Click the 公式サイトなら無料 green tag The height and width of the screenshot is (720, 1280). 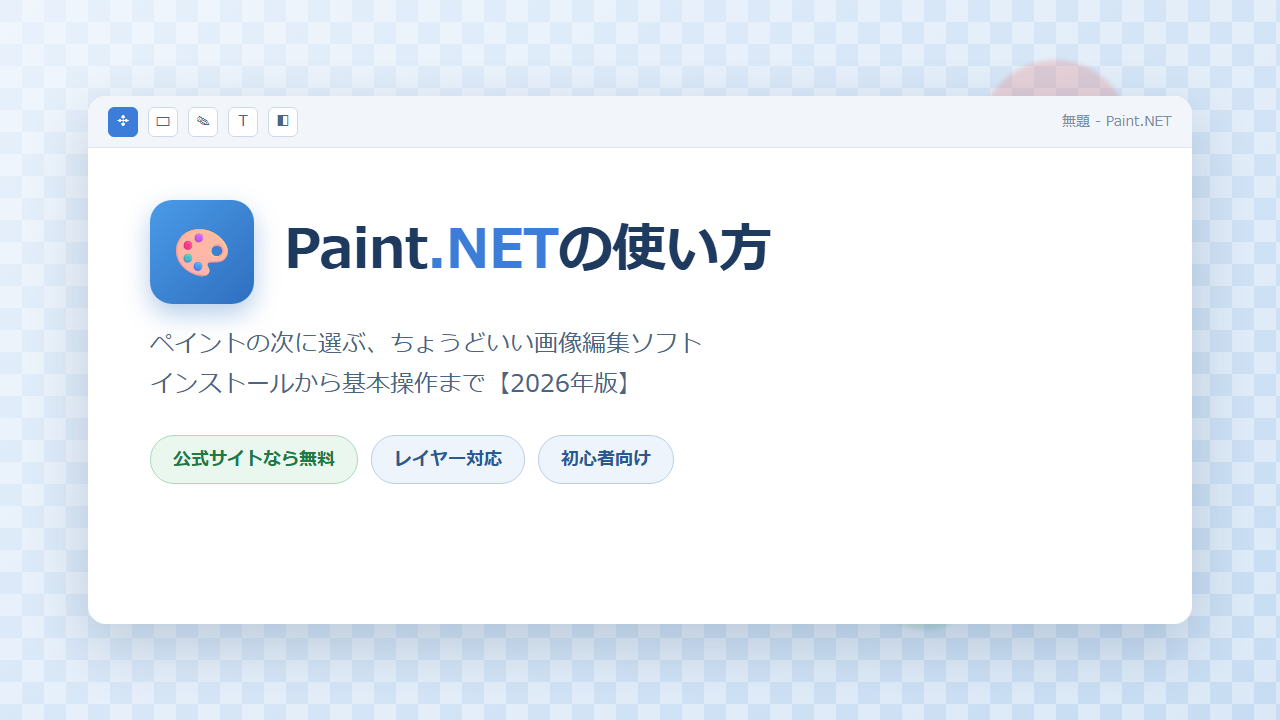(254, 459)
